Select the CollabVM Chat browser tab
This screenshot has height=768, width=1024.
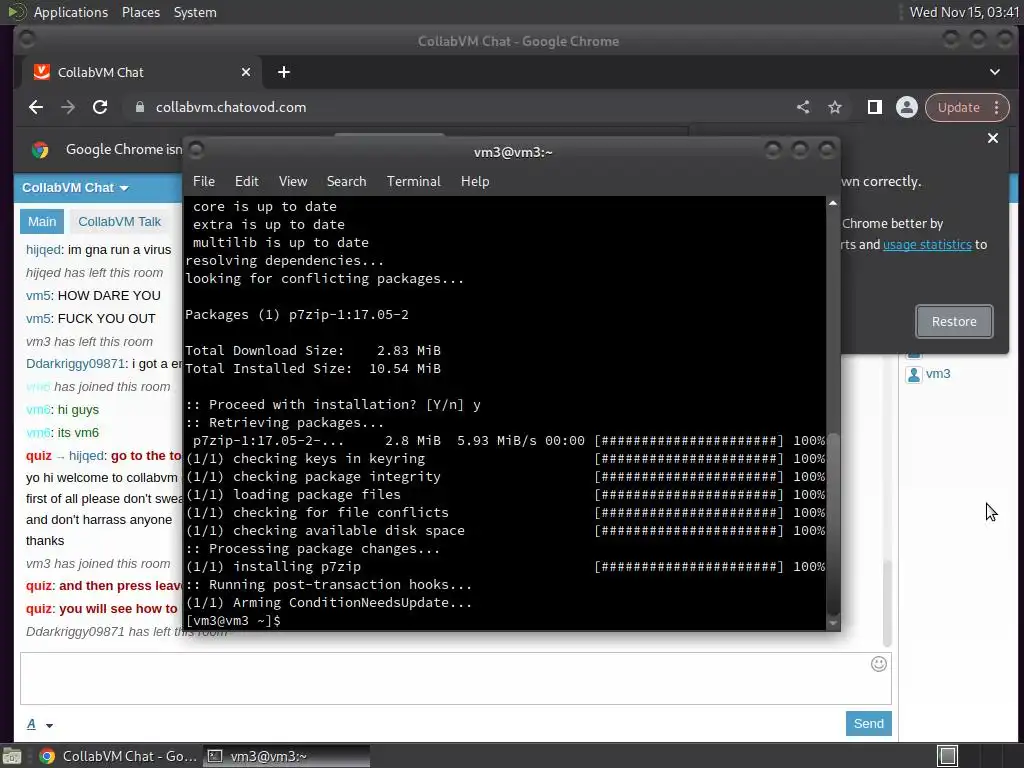[142, 72]
